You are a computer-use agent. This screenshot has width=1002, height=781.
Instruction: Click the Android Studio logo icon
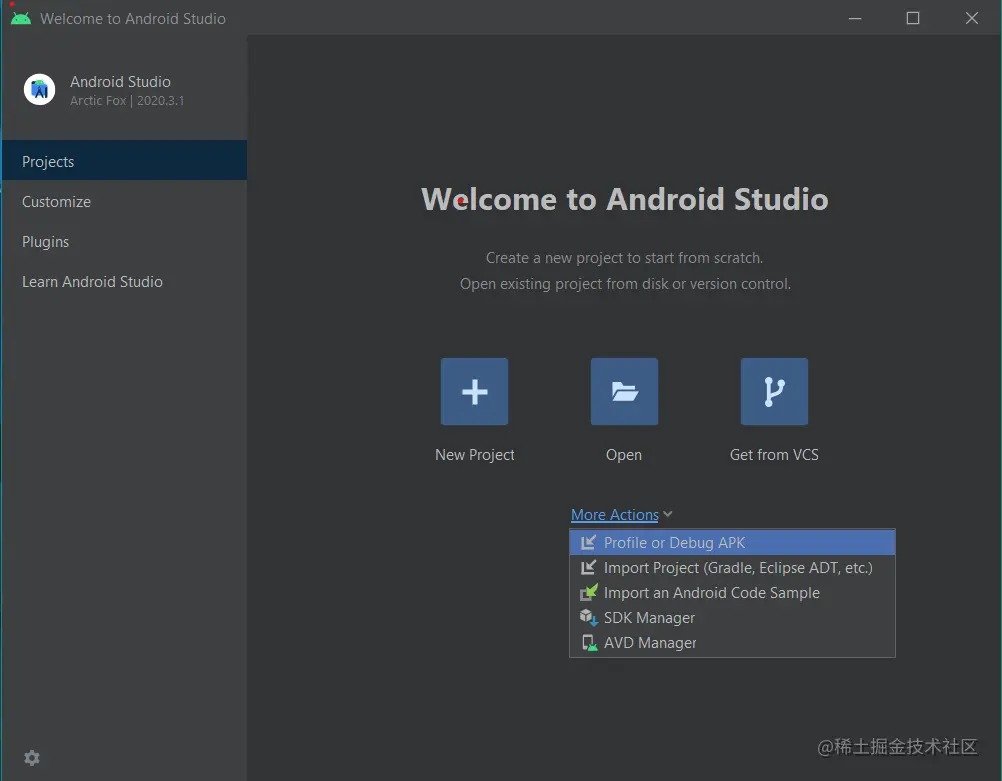click(x=40, y=89)
